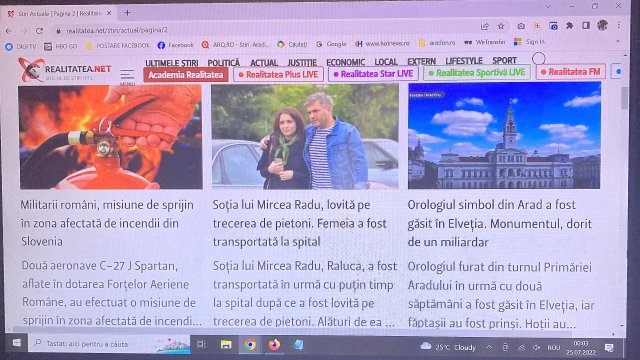This screenshot has height=360, width=640.
Task: Open the site hamburger menu icon
Action: tap(127, 74)
